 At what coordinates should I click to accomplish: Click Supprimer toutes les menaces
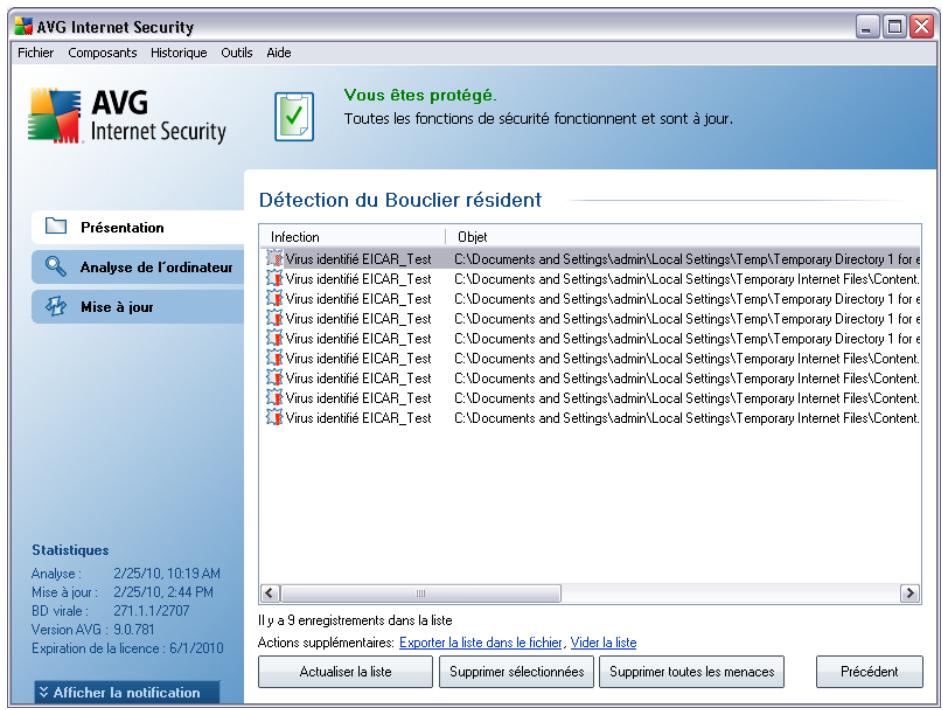tap(692, 672)
